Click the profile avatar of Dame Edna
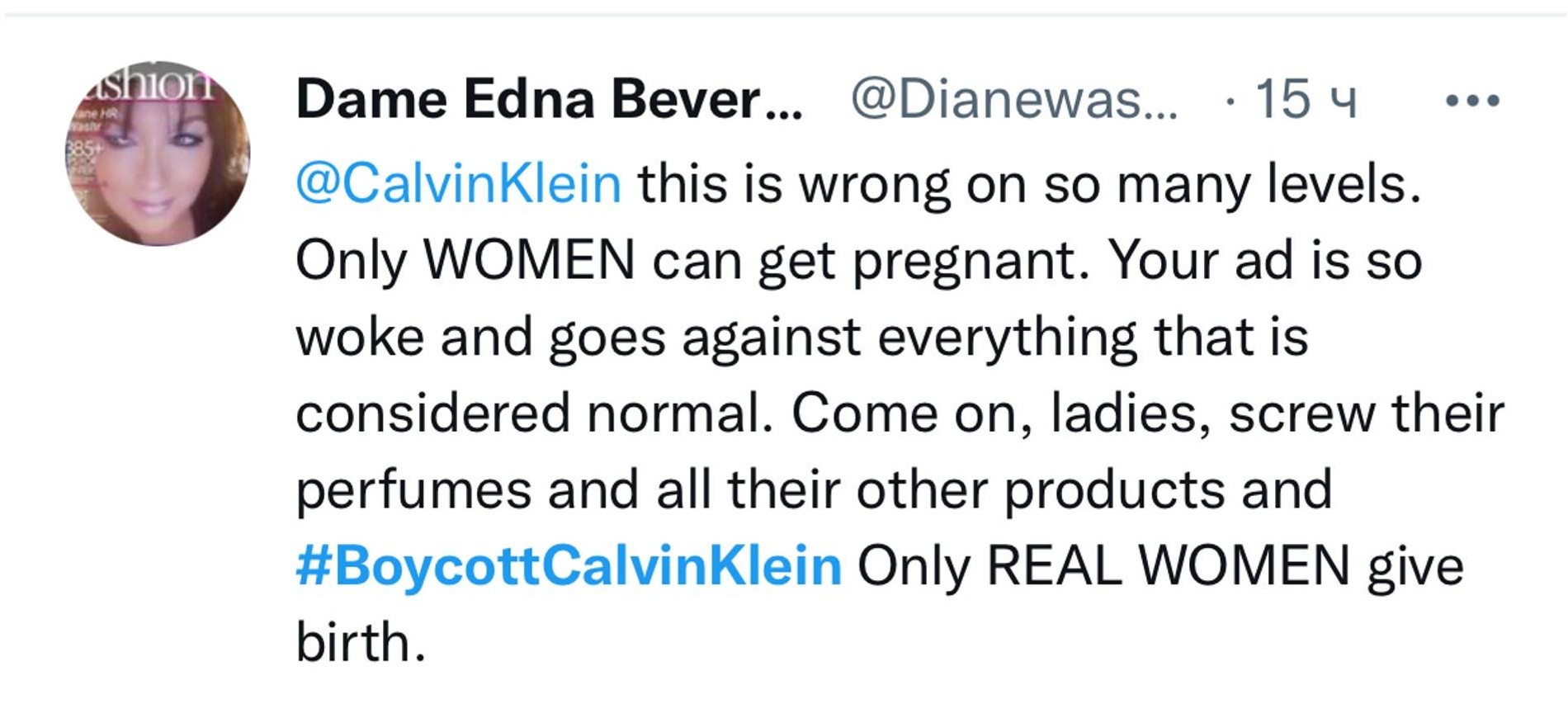This screenshot has width=1568, height=704. [158, 154]
